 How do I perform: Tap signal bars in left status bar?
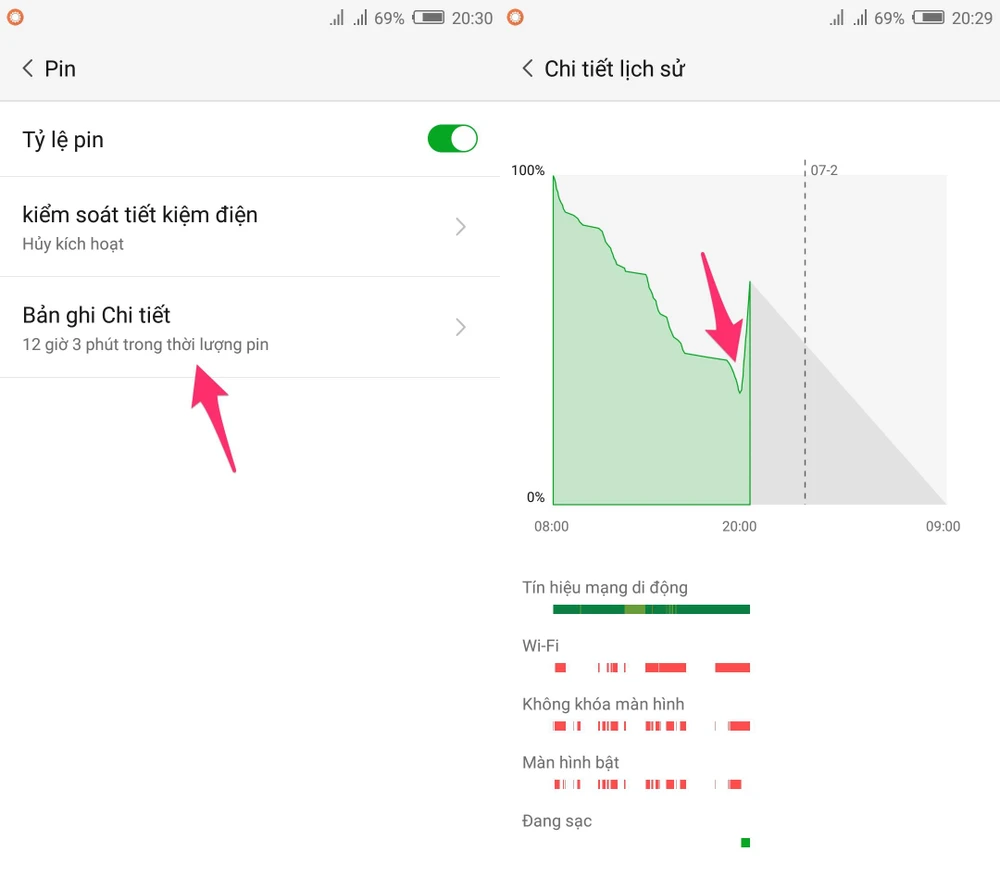point(349,18)
